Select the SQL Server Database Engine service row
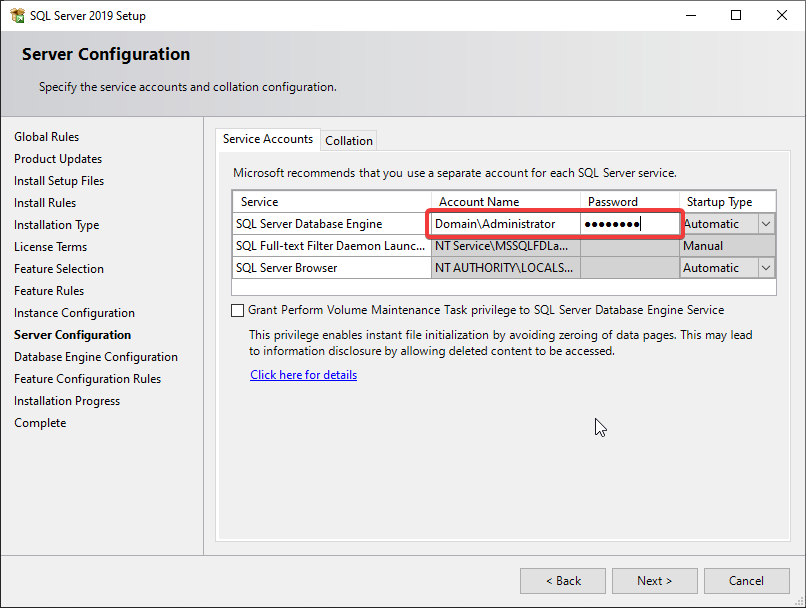 pyautogui.click(x=332, y=224)
